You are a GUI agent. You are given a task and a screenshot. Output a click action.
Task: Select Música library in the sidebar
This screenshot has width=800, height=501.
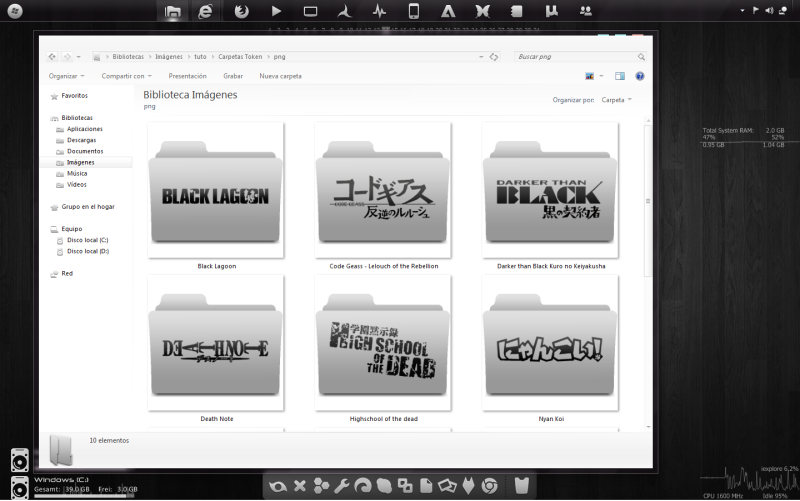click(x=77, y=173)
